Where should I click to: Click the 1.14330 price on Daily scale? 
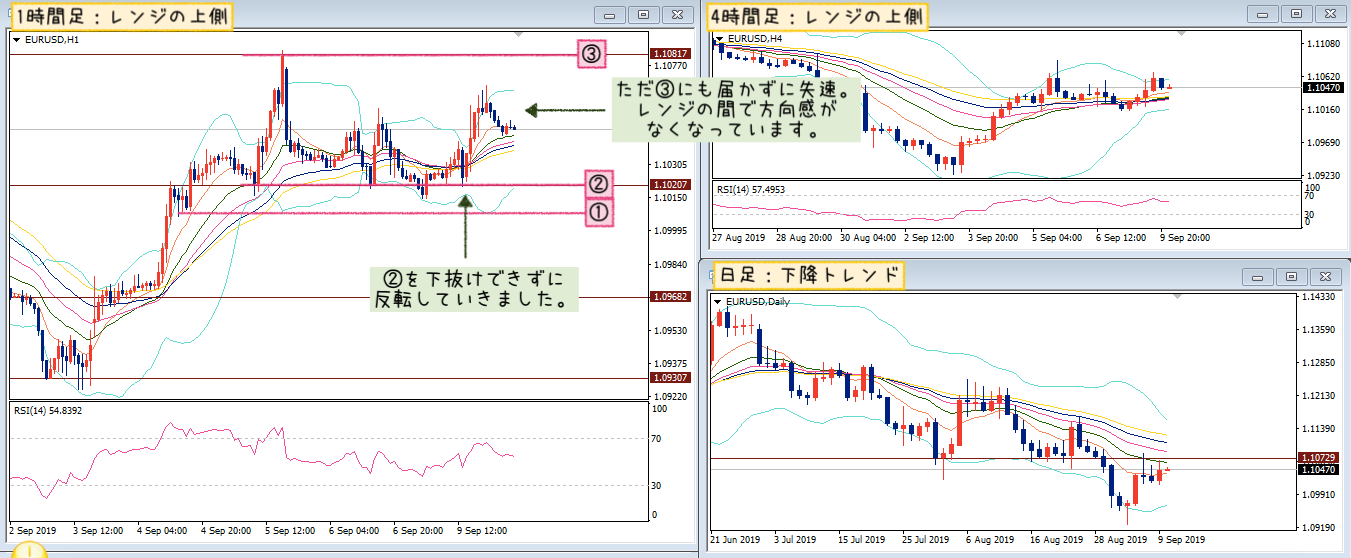point(1318,298)
